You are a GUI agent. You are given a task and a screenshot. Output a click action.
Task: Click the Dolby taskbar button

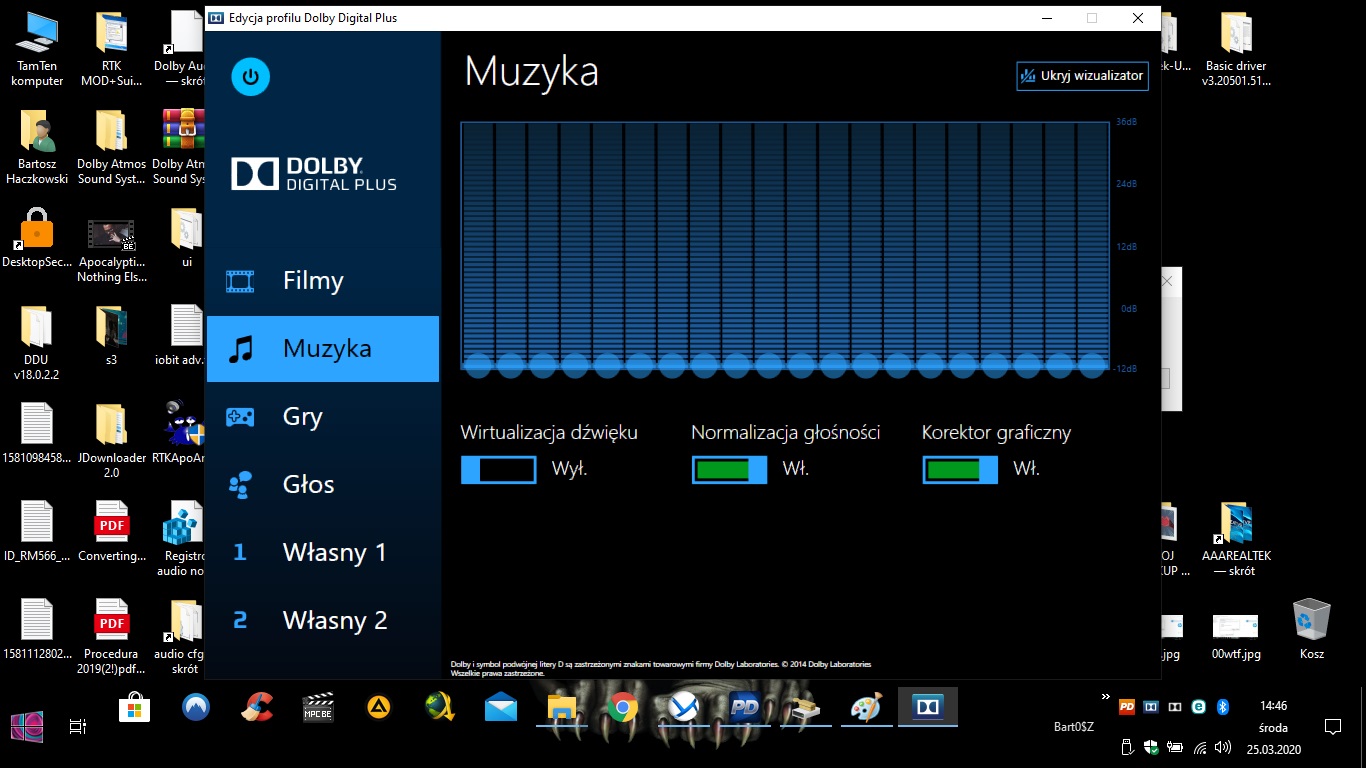coord(928,708)
